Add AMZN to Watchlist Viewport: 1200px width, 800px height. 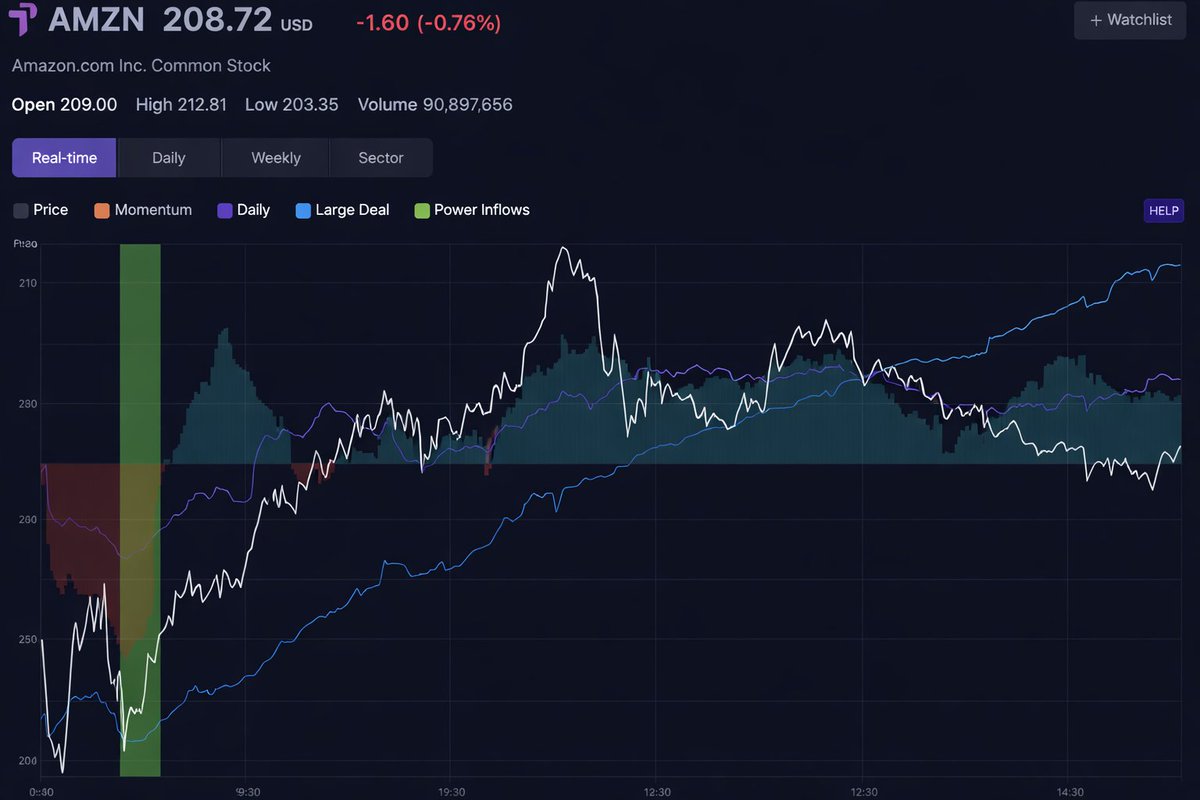(x=1130, y=20)
